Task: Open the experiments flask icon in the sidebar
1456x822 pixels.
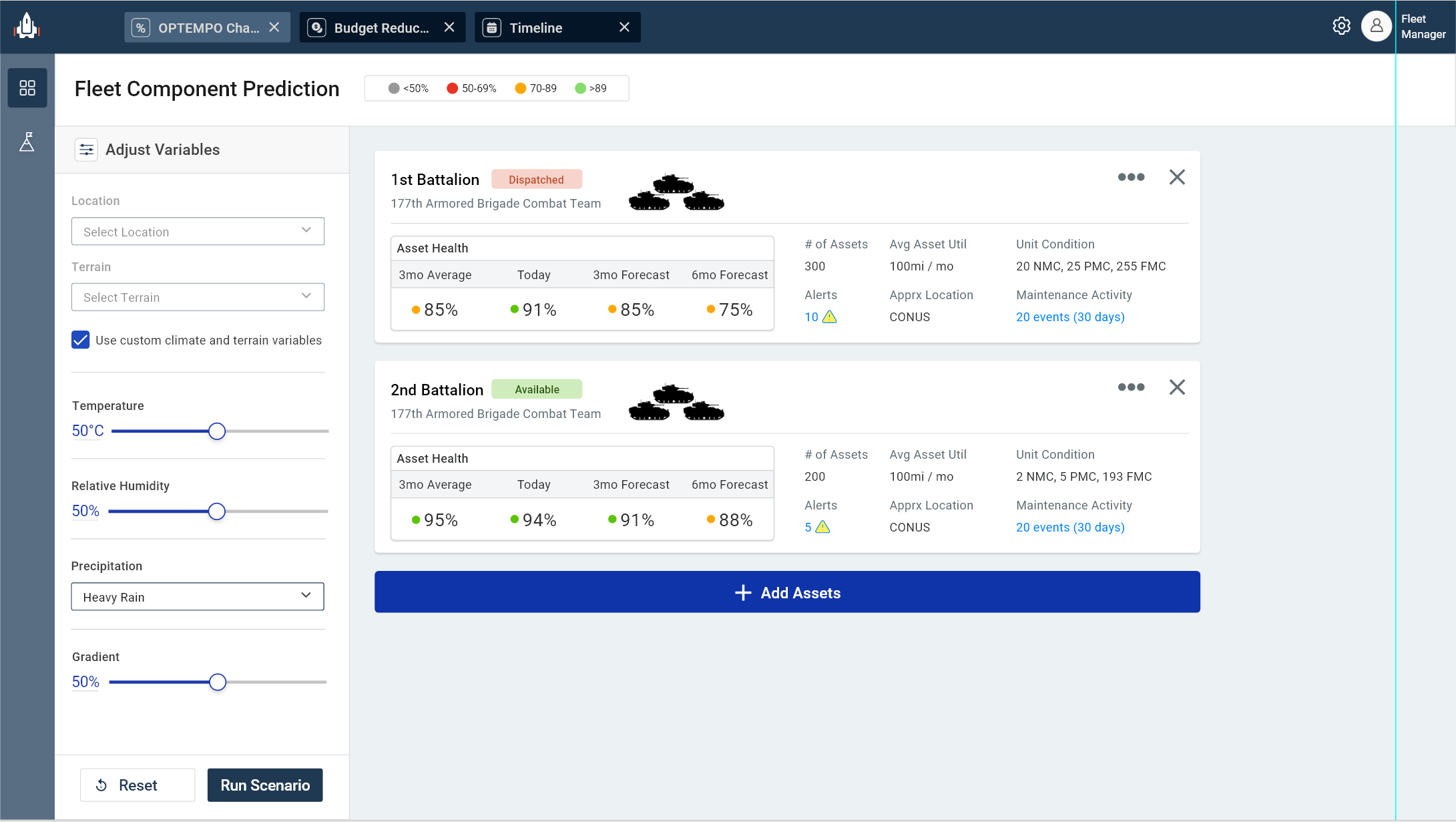Action: [x=27, y=142]
